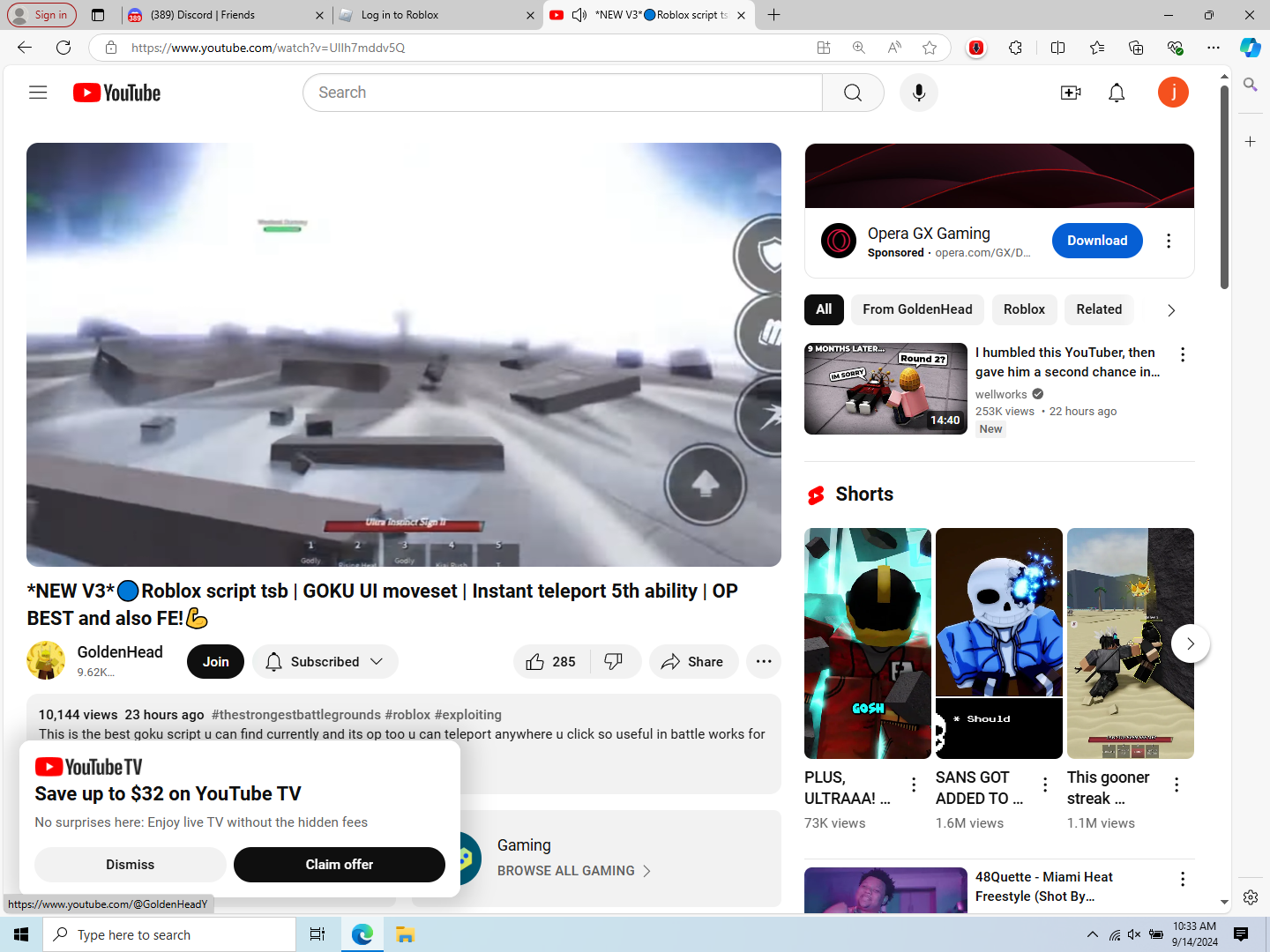
Task: Like the video with thumbs up
Action: 551,662
